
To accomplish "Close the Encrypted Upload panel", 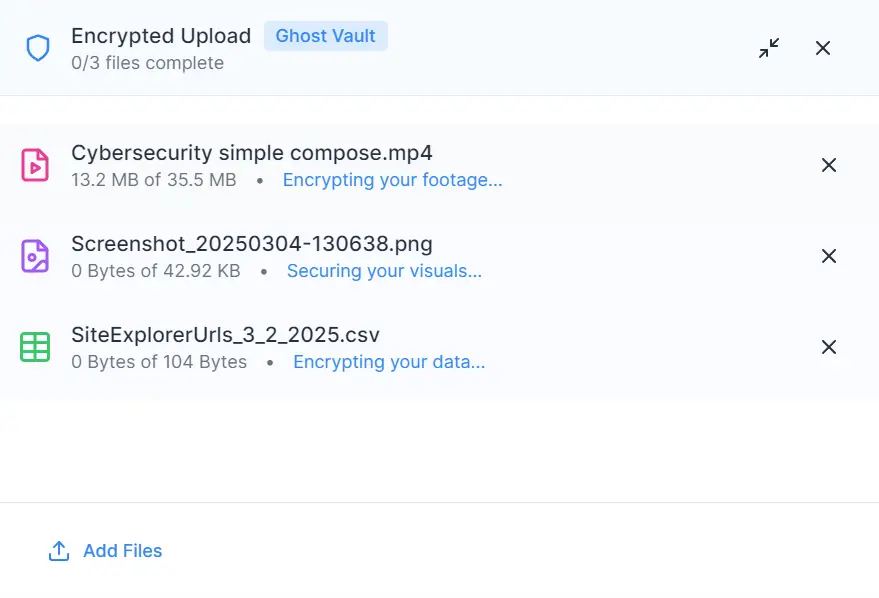I will click(x=823, y=48).
